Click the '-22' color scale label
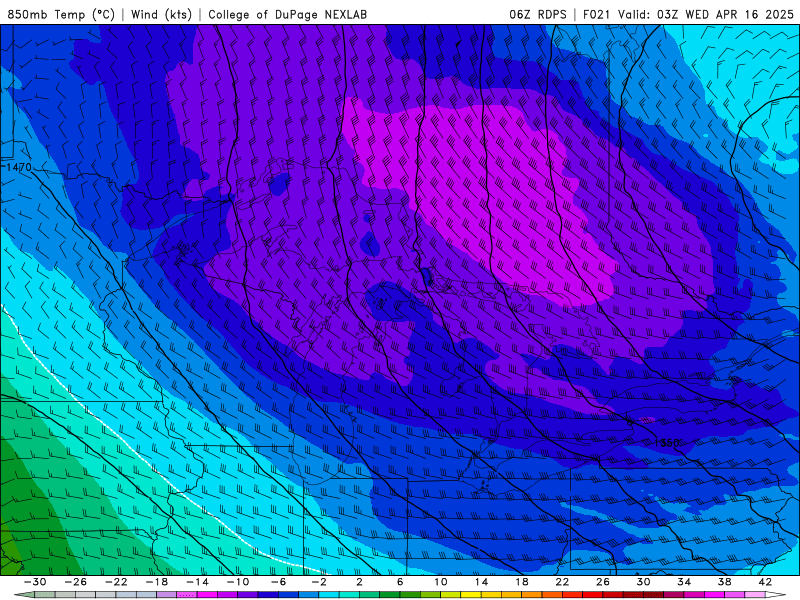Image resolution: width=800 pixels, height=600 pixels. (116, 582)
